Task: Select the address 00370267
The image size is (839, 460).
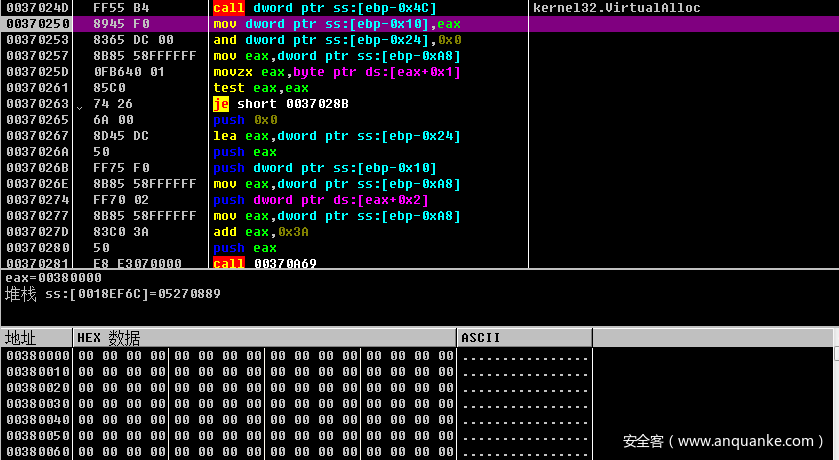Action: pyautogui.click(x=37, y=136)
